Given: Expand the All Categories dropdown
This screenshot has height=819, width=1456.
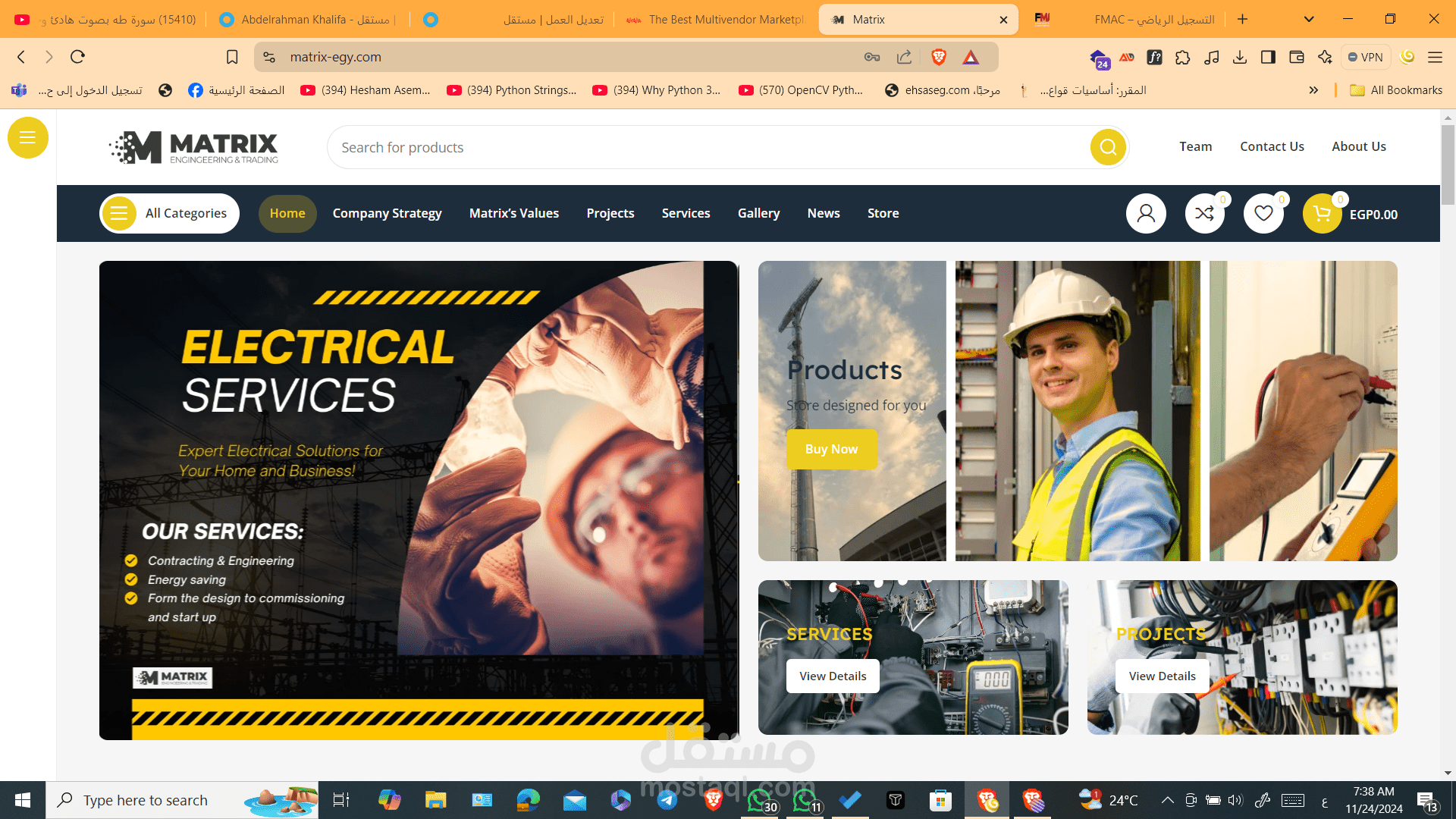Looking at the screenshot, I should click(170, 214).
